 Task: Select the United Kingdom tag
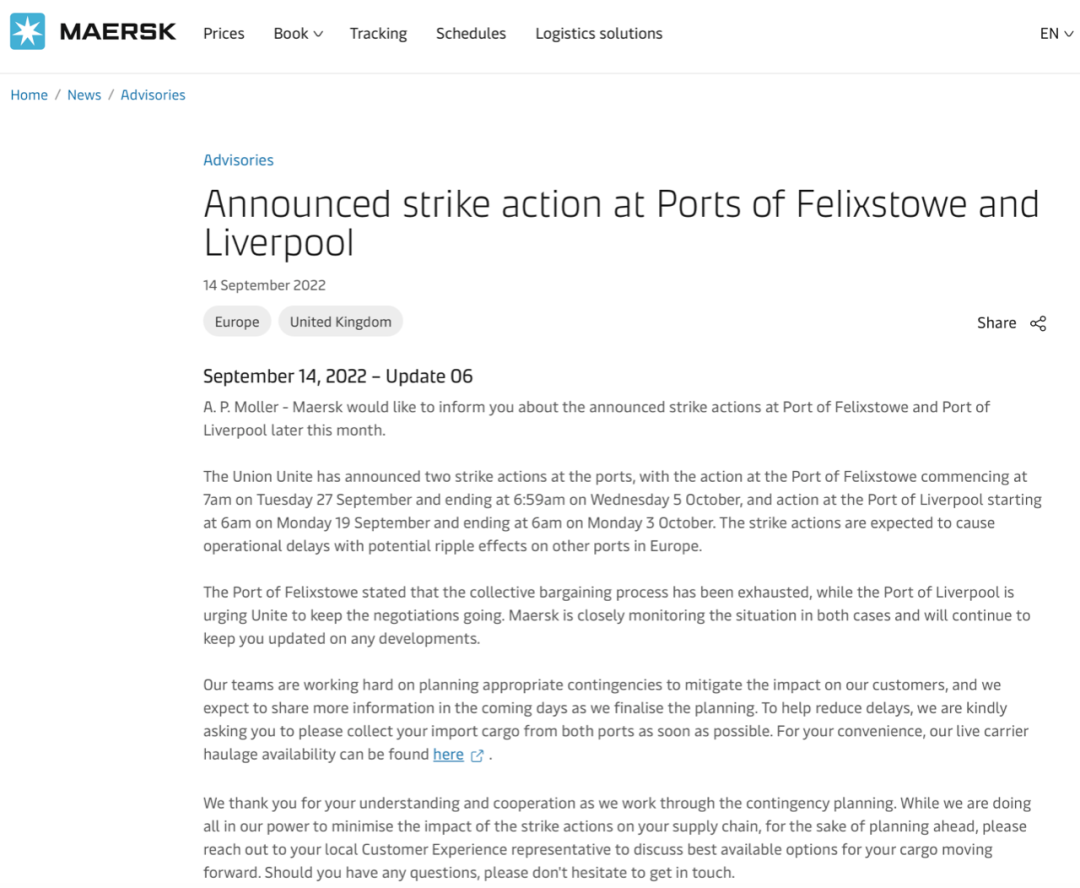coord(340,322)
